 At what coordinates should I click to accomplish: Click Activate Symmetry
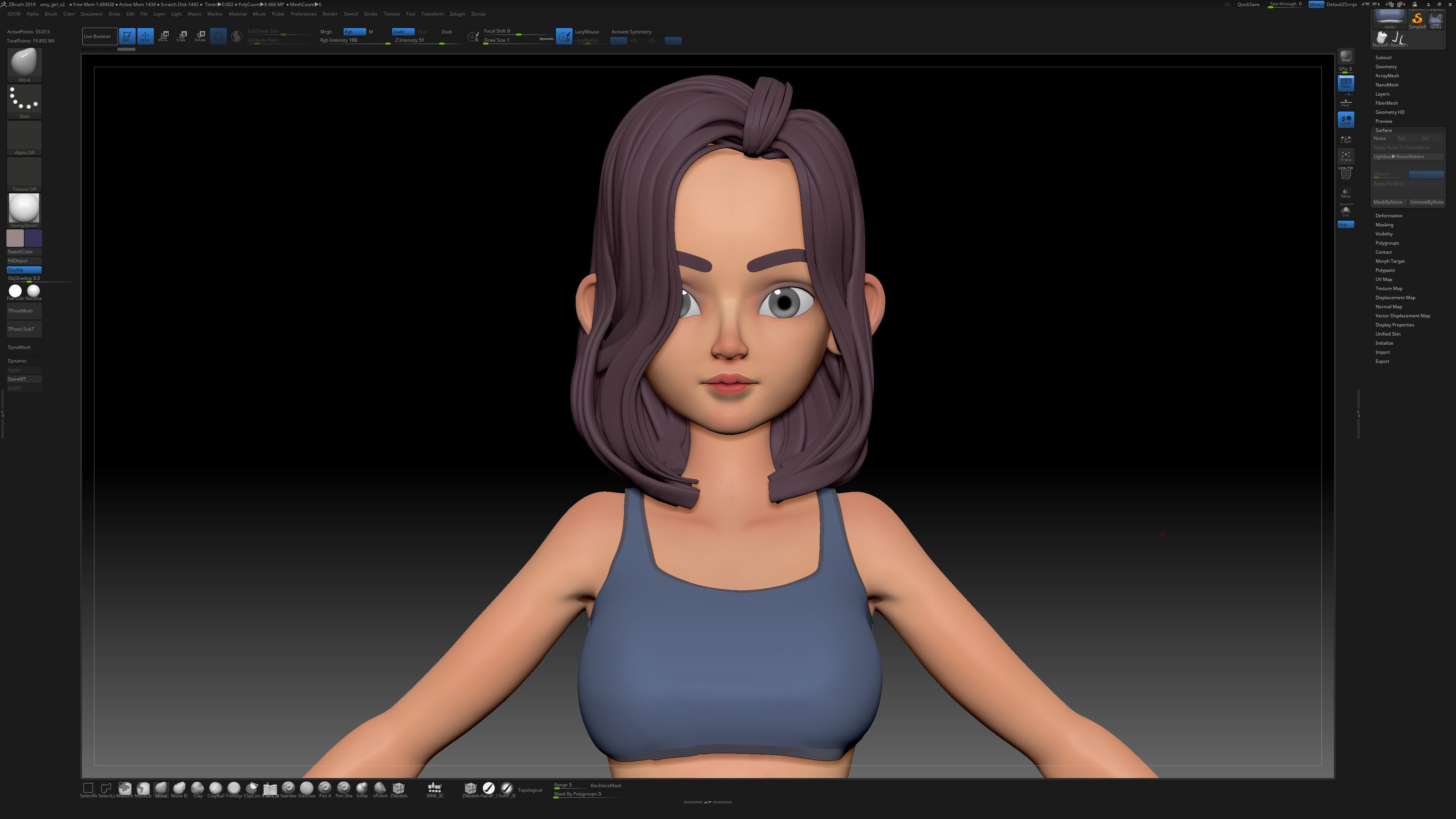[631, 31]
